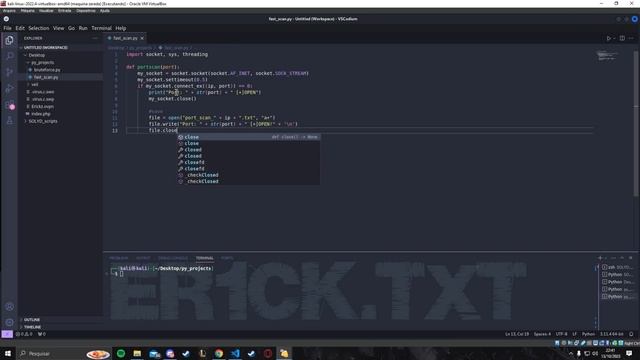Change indentation via Spaces: 4
The image size is (640, 360).
[542, 334]
